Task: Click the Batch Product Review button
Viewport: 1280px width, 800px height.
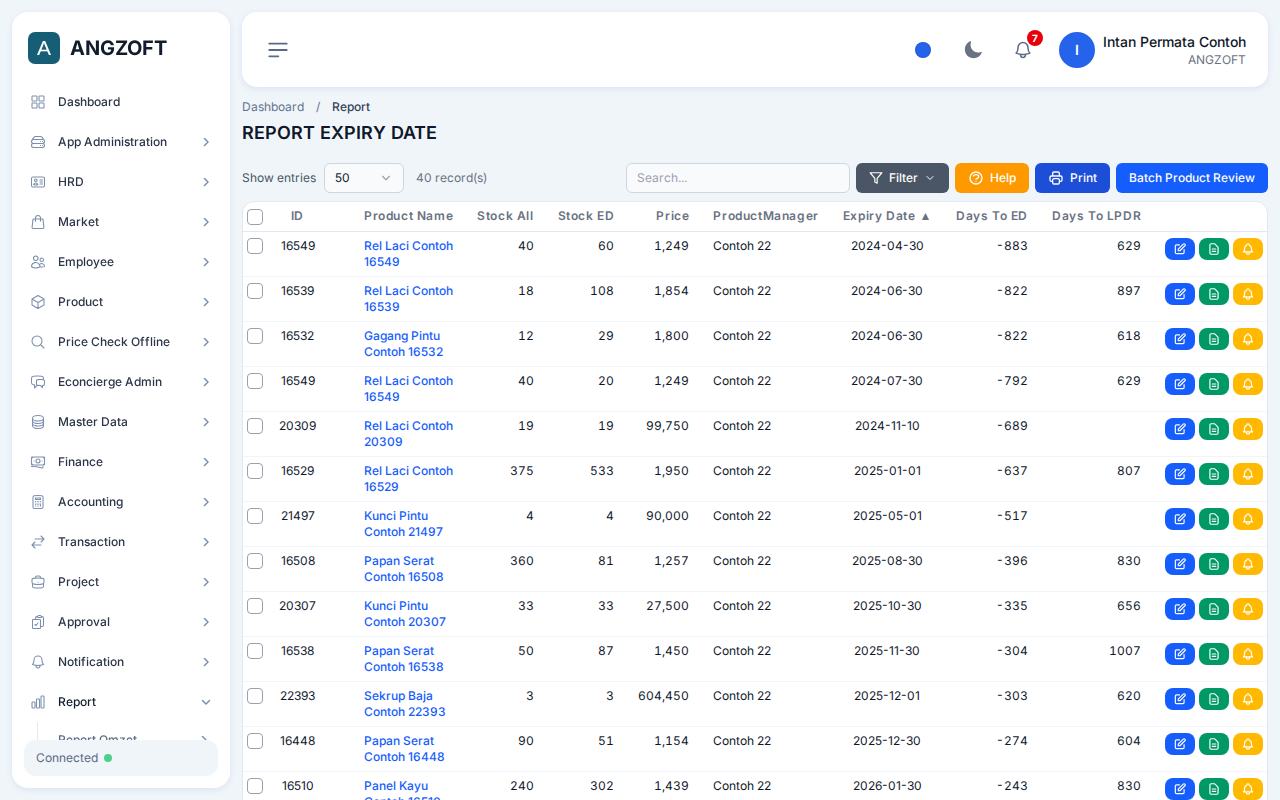Action: pos(1192,178)
